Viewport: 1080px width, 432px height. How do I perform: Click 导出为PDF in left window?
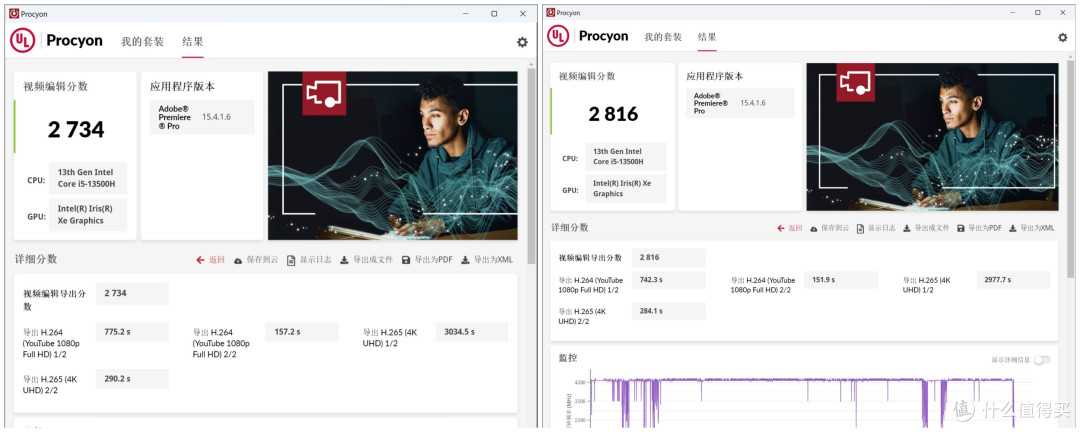pyautogui.click(x=427, y=260)
